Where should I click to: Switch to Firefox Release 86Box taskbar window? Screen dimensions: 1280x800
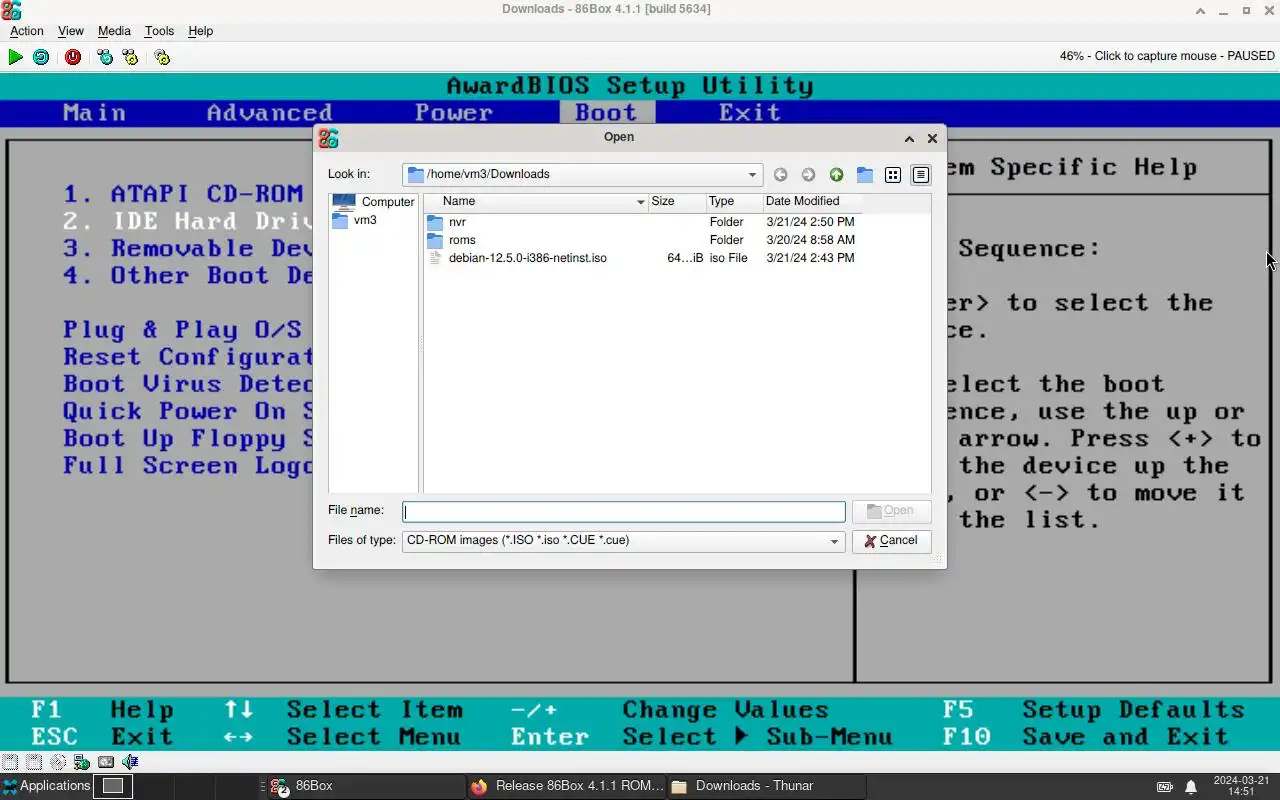tap(567, 786)
